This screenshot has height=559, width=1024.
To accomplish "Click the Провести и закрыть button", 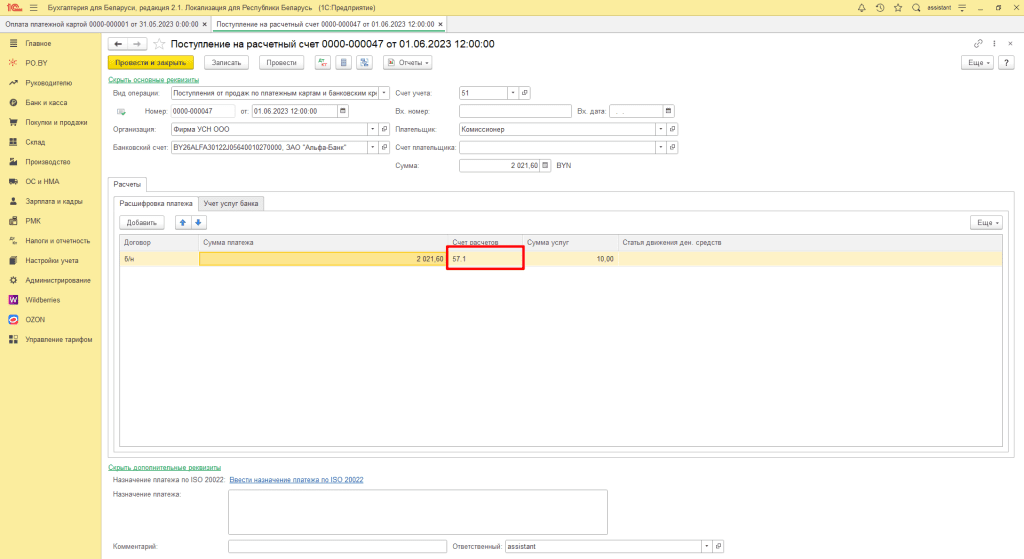I will tap(150, 62).
